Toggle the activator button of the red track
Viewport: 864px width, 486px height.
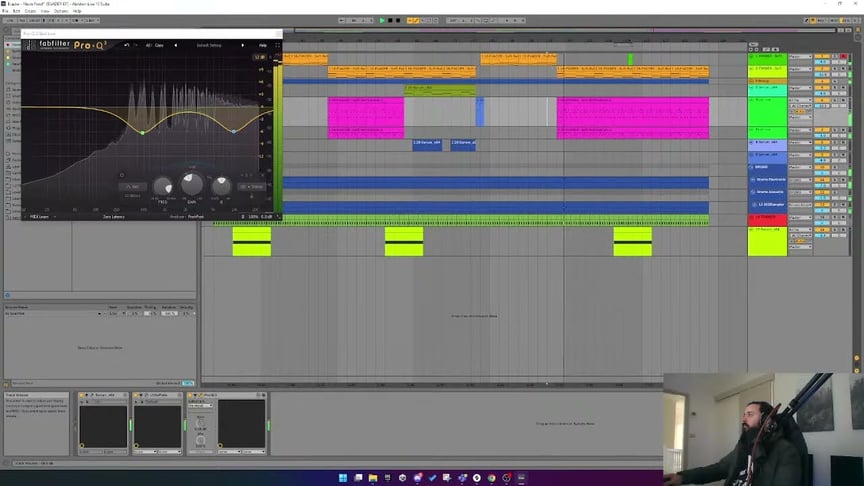tap(821, 218)
